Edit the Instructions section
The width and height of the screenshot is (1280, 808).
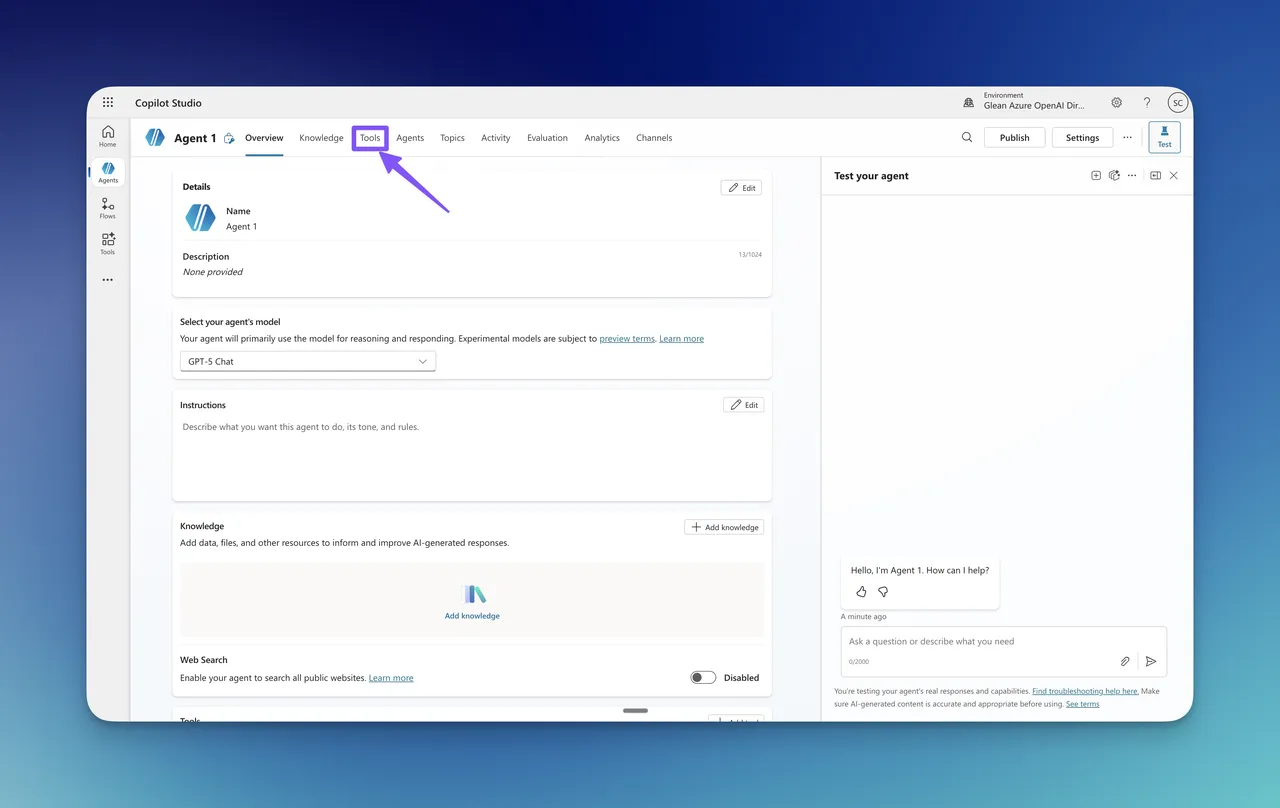pos(744,405)
